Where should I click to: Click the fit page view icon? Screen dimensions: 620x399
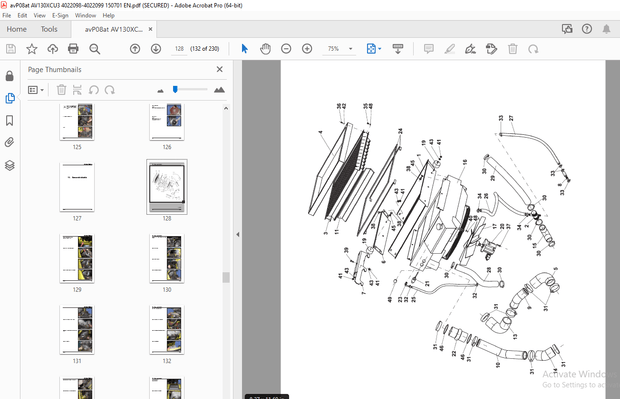pos(371,49)
